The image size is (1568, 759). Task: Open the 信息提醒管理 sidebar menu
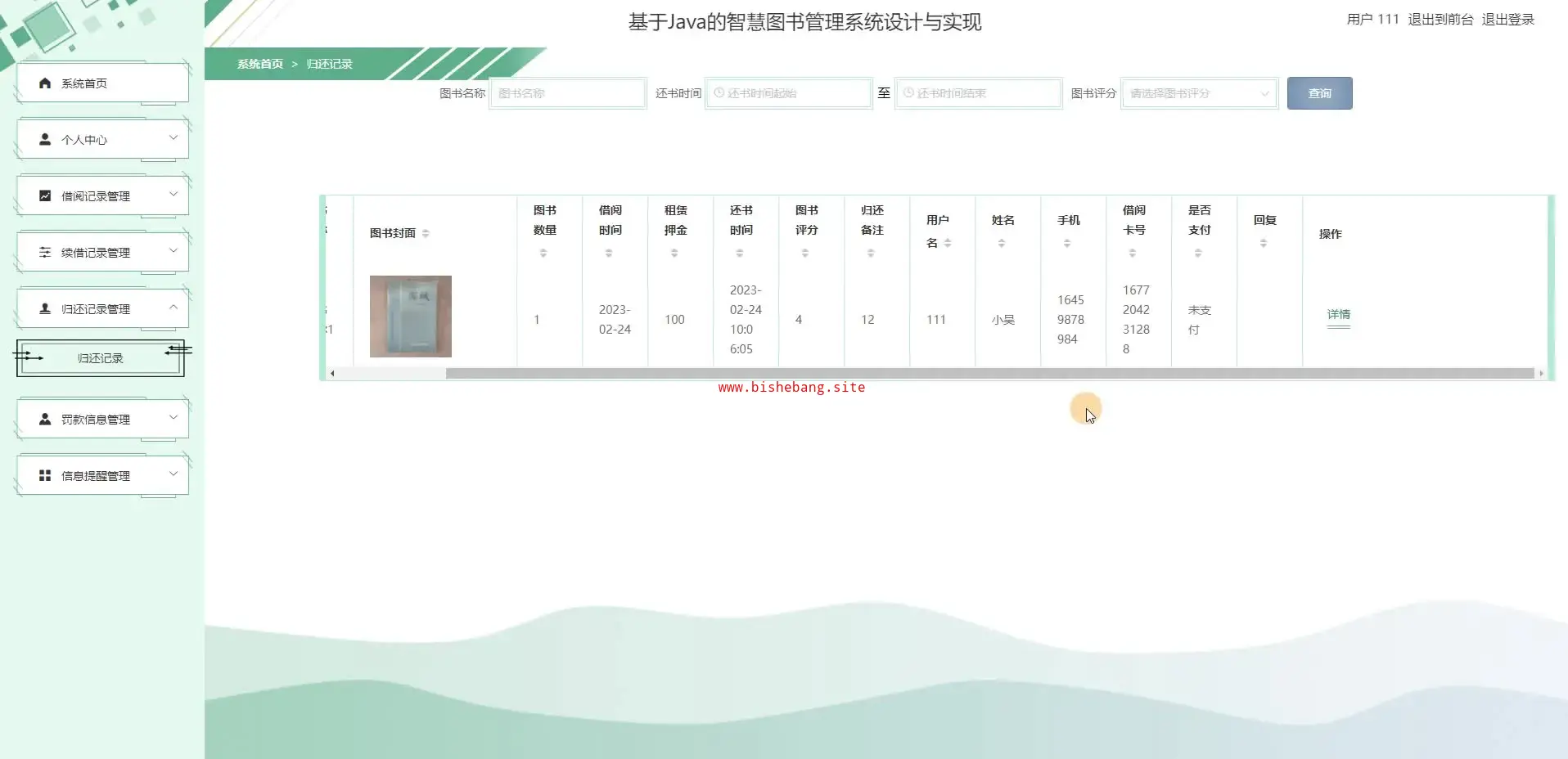102,476
